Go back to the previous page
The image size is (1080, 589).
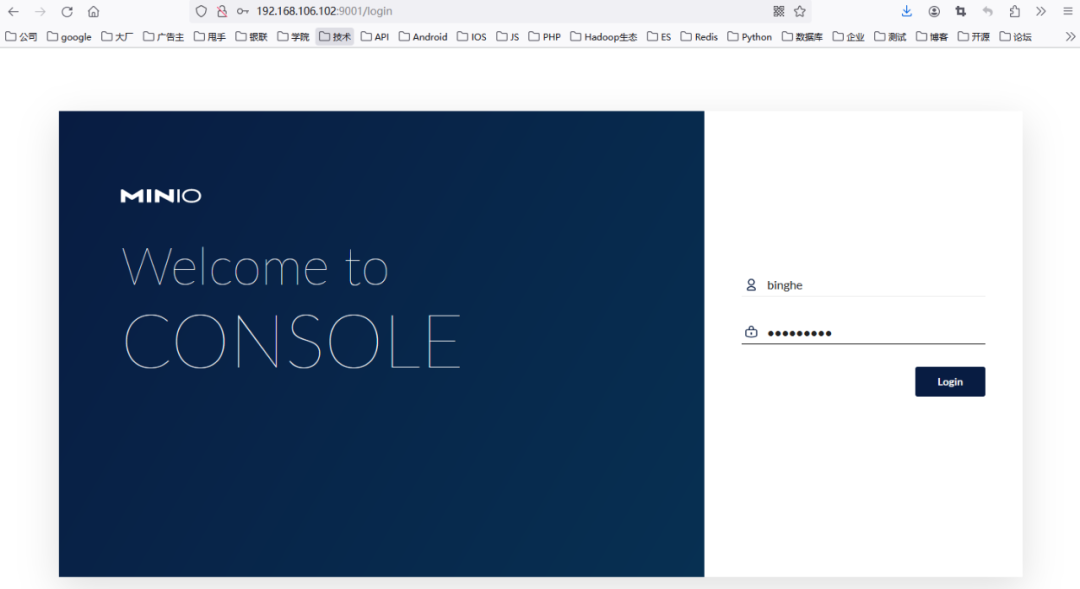tap(13, 12)
